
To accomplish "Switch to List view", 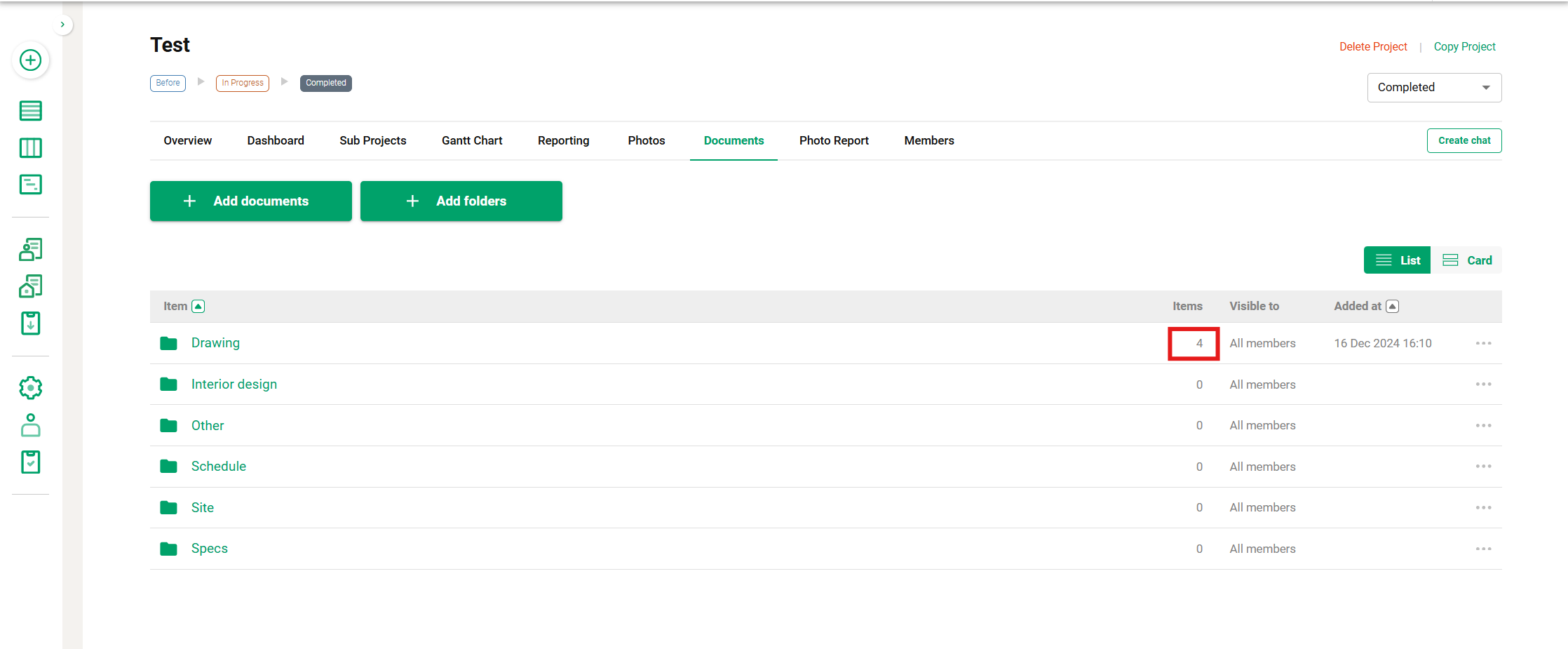I will (x=1397, y=260).
